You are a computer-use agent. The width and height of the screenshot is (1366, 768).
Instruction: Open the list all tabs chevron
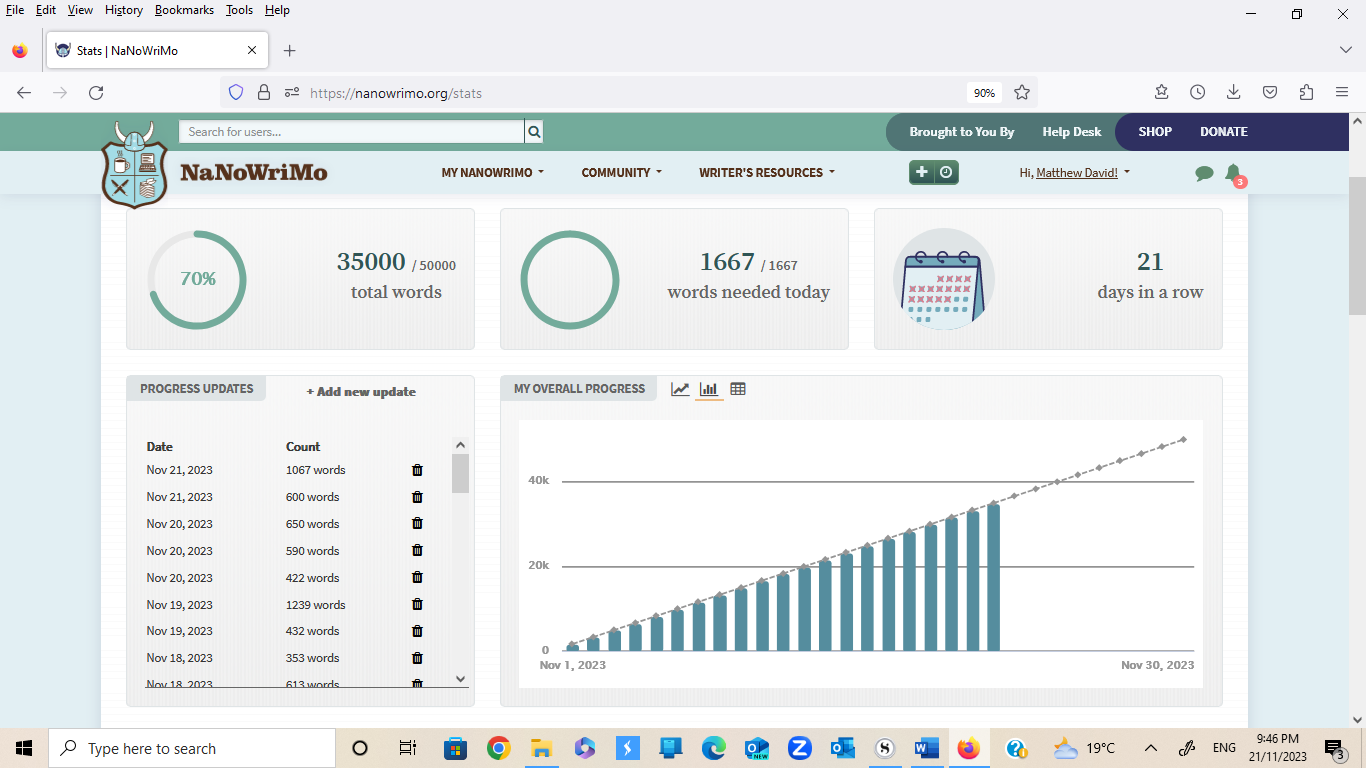(1345, 50)
